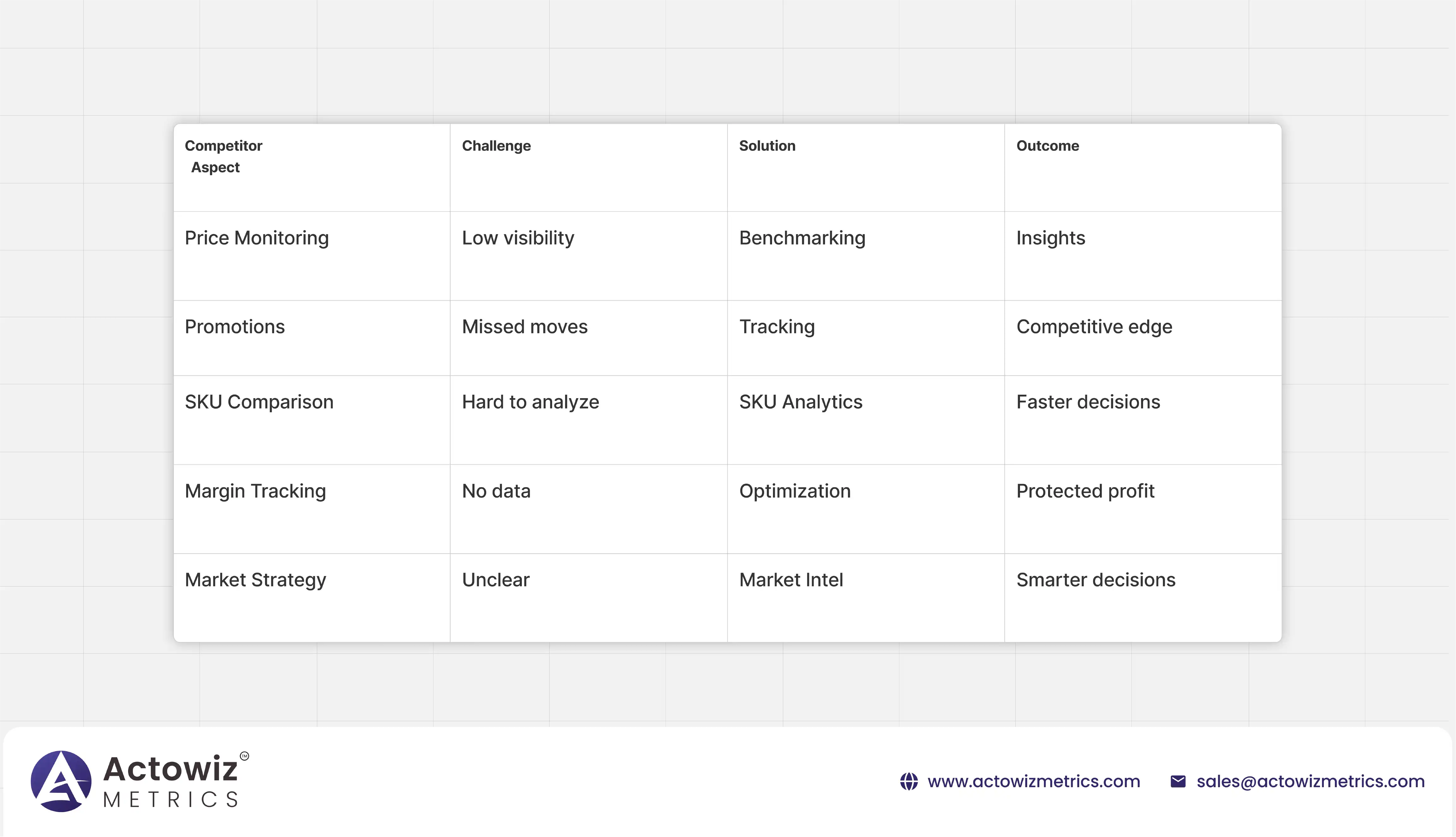This screenshot has height=837, width=1456.
Task: Select the Solution column header
Action: 767,146
